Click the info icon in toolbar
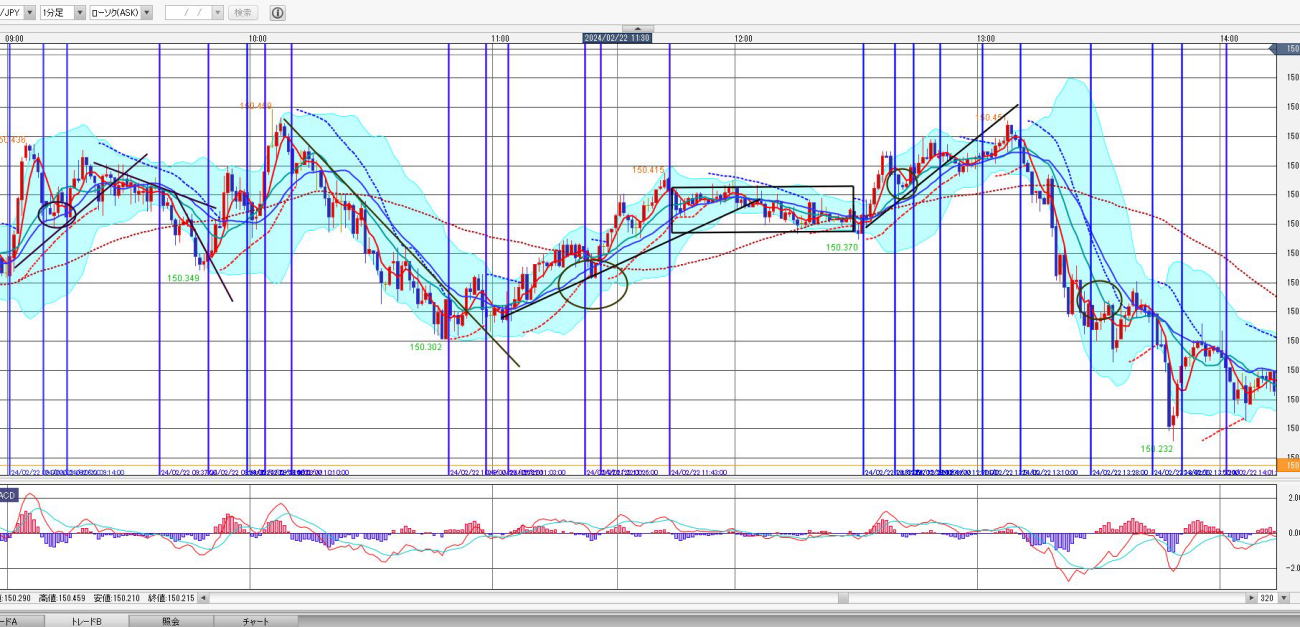This screenshot has width=1300, height=627. tap(277, 13)
